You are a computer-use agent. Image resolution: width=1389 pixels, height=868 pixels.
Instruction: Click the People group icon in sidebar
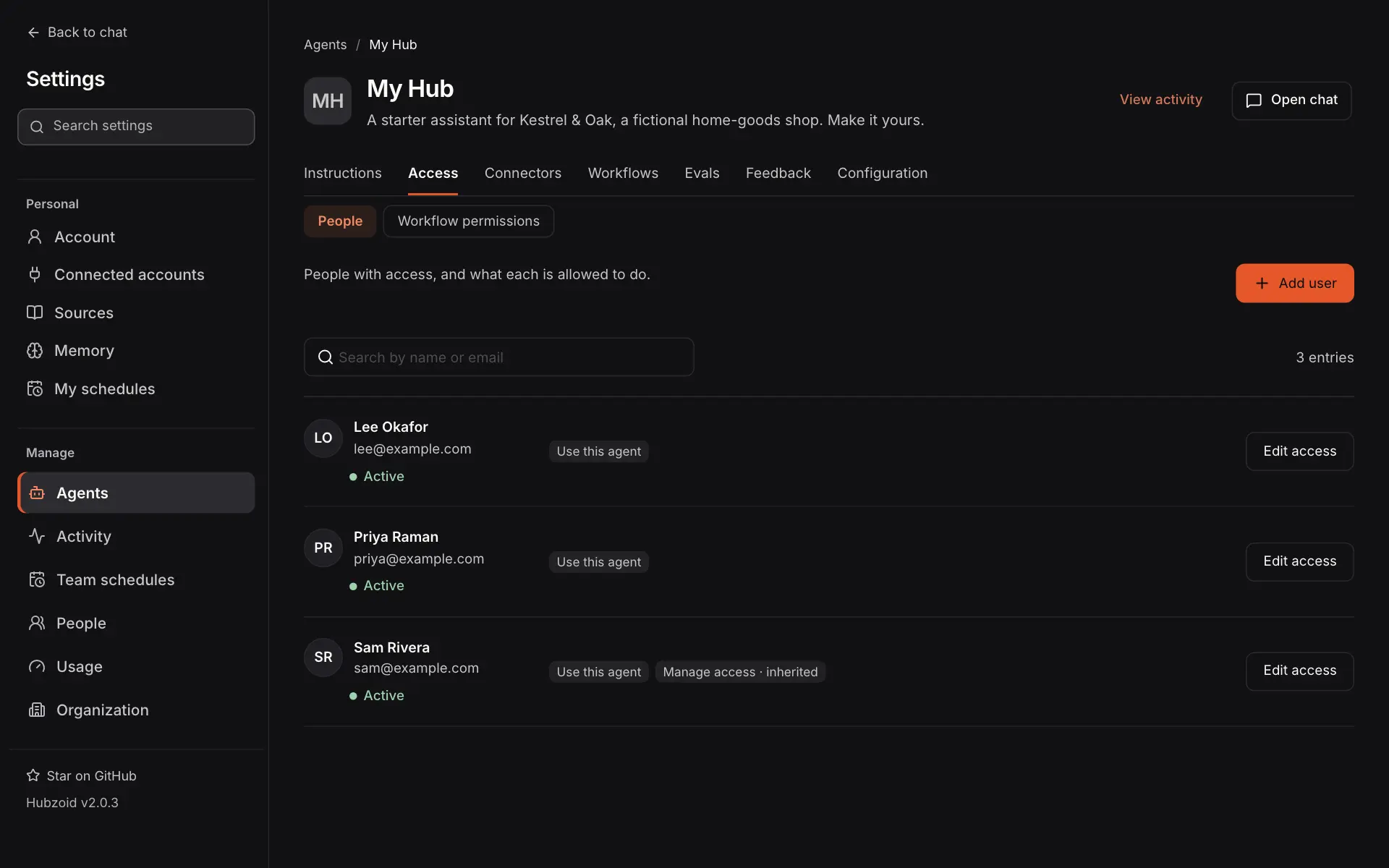point(37,623)
